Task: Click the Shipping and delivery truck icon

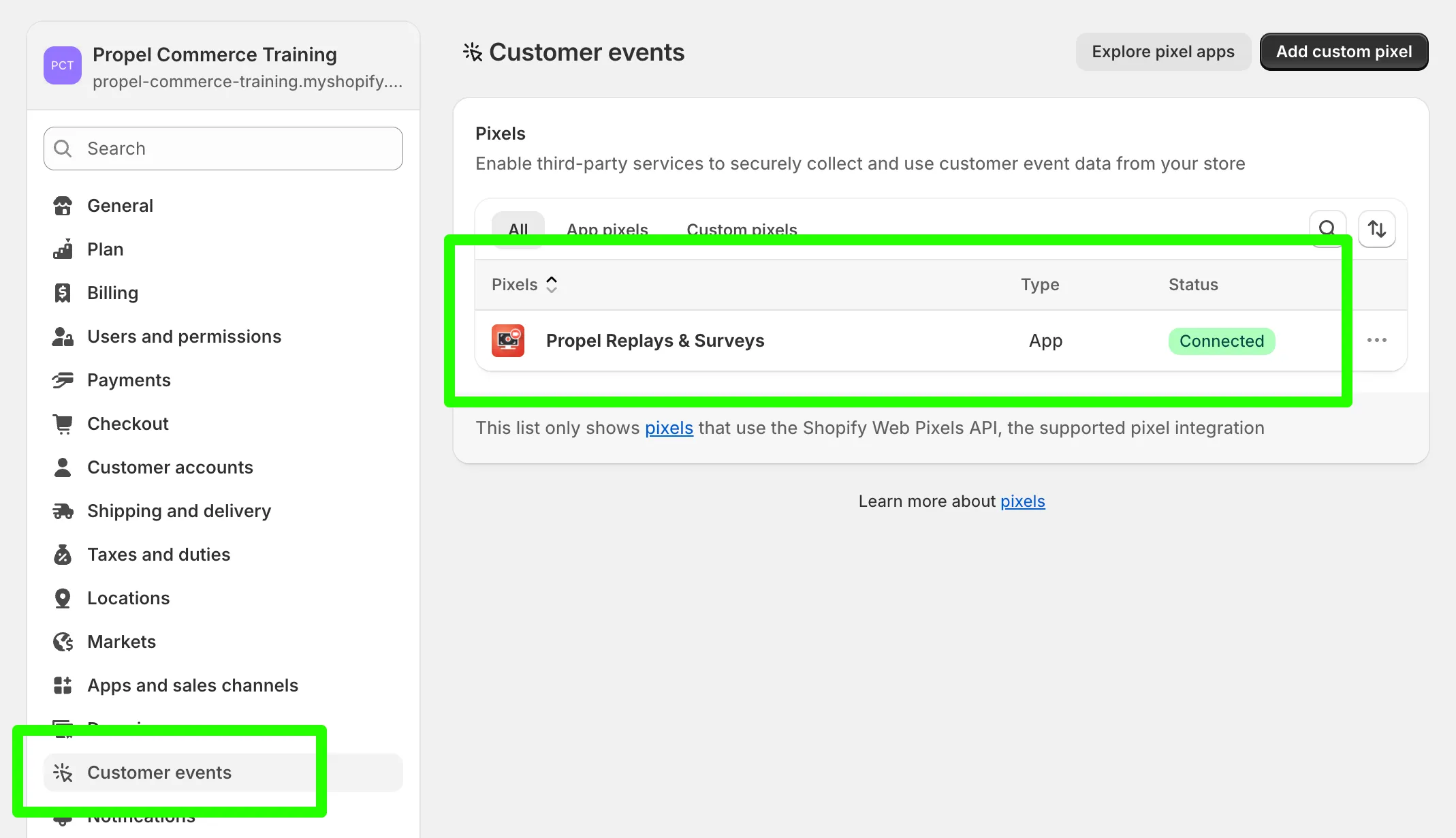Action: pyautogui.click(x=63, y=511)
